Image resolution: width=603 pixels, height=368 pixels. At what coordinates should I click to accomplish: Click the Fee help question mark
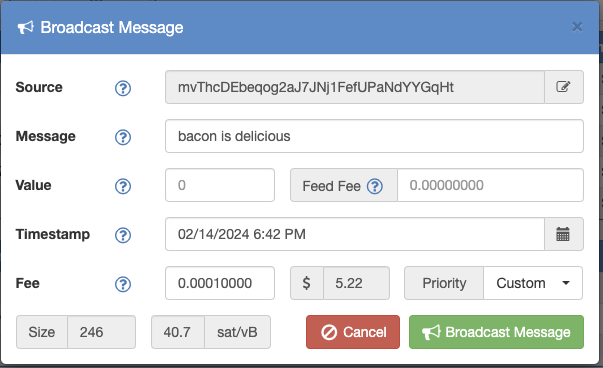(123, 284)
